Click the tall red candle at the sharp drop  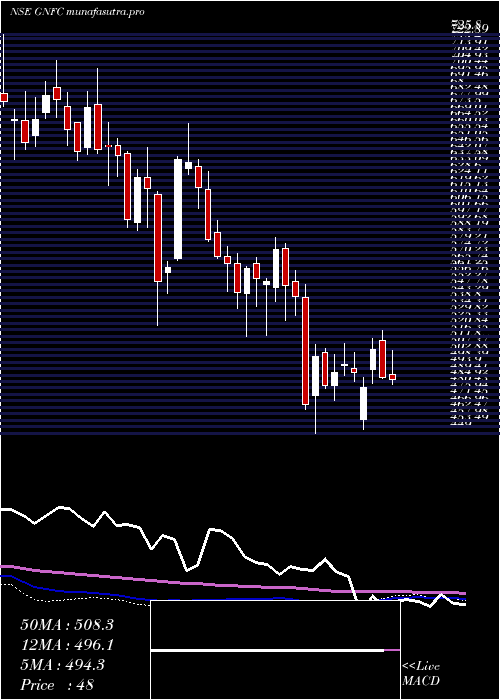[x=305, y=351]
